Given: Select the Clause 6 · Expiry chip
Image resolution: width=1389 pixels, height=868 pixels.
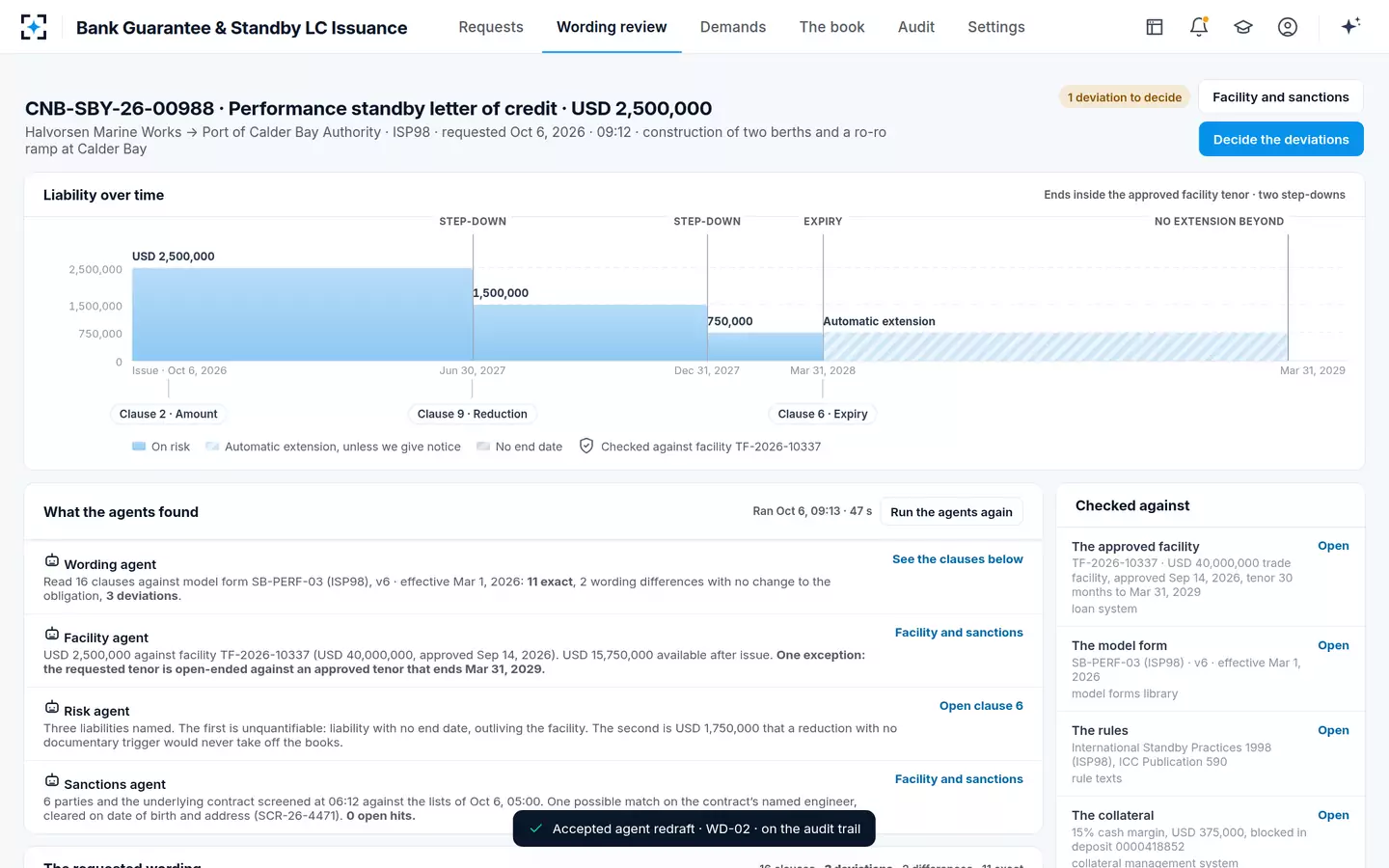Looking at the screenshot, I should [x=823, y=414].
